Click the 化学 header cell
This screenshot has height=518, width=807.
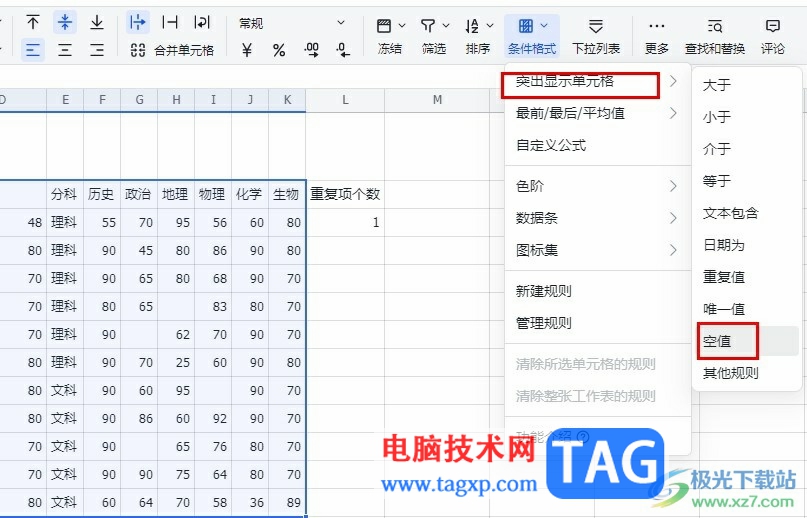point(251,194)
